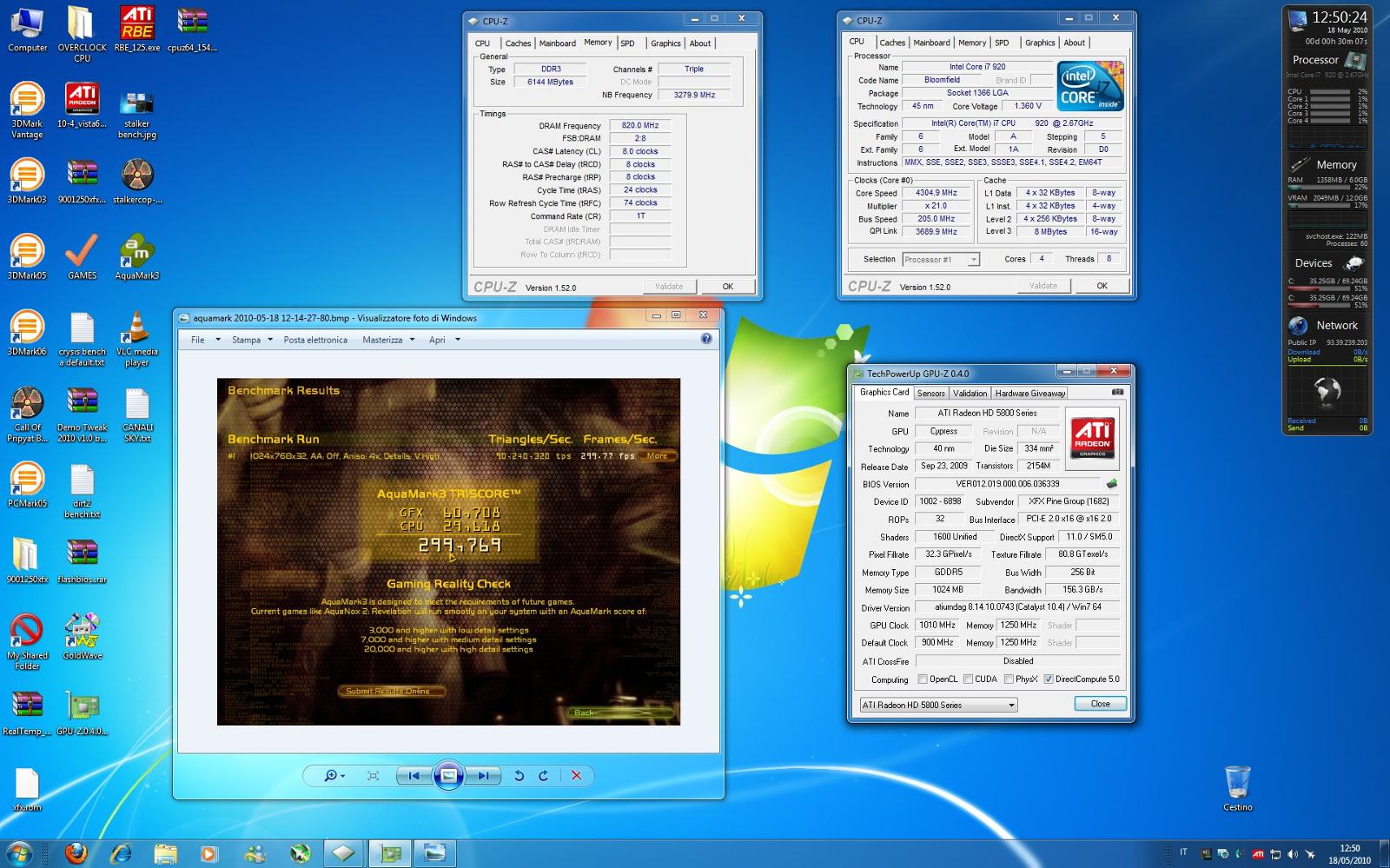Delete the photo with red X icon
Viewport: 1390px width, 868px height.
click(x=576, y=776)
